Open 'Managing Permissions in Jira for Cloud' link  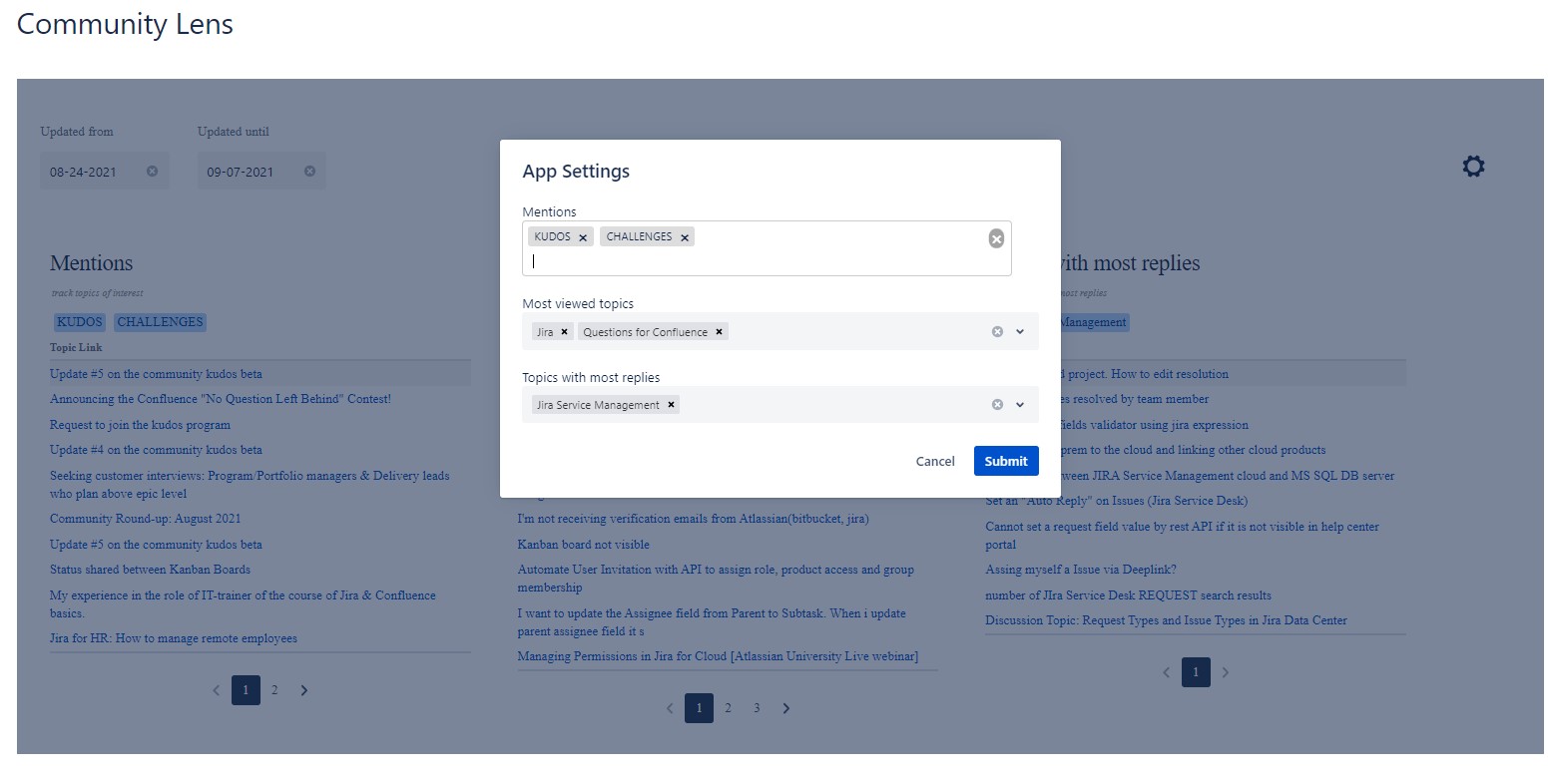(718, 656)
